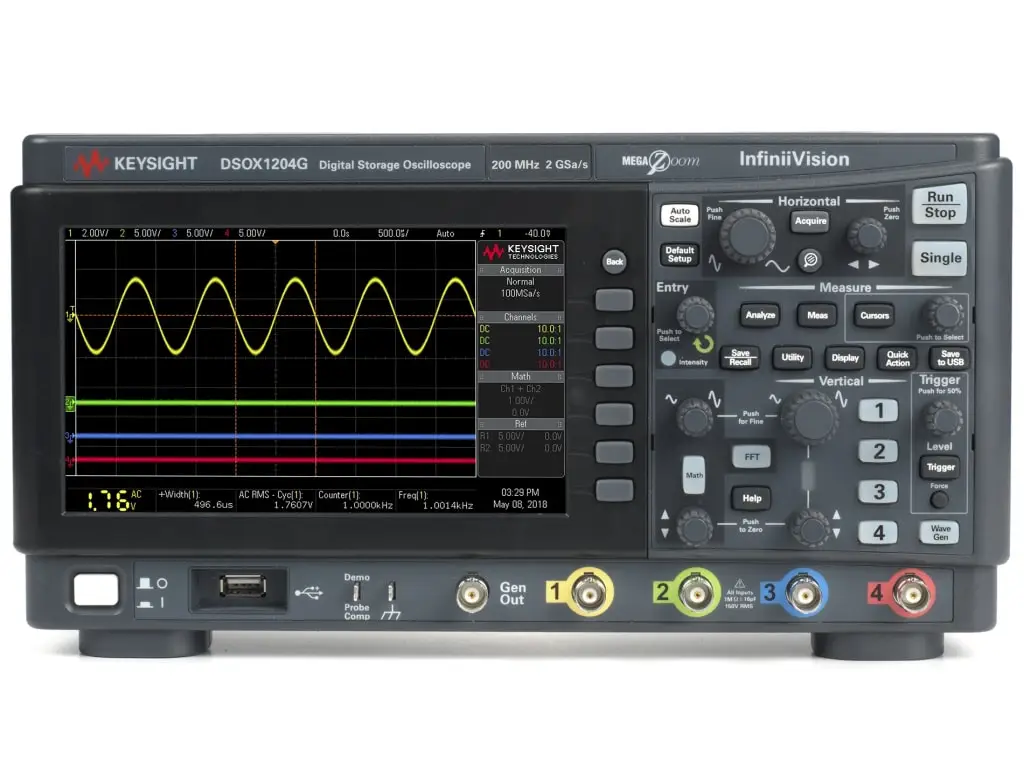Tap the large '1.76' voltmeter reading
This screenshot has width=1024, height=768.
(108, 501)
